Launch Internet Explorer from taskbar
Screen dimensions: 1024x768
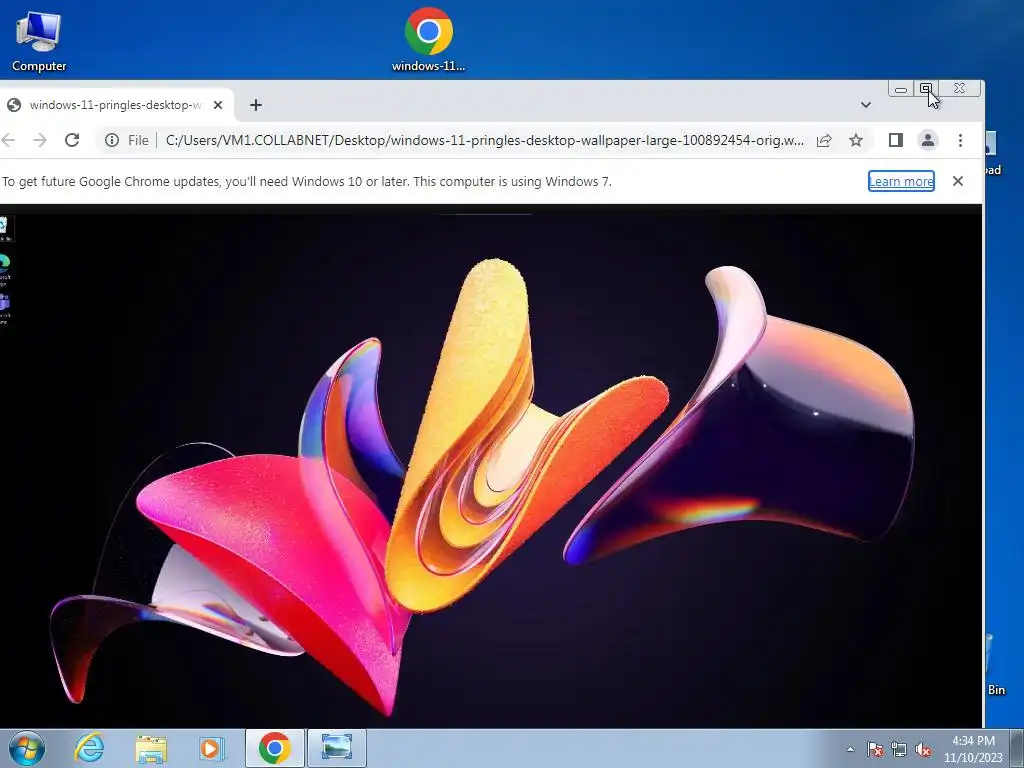(x=89, y=748)
